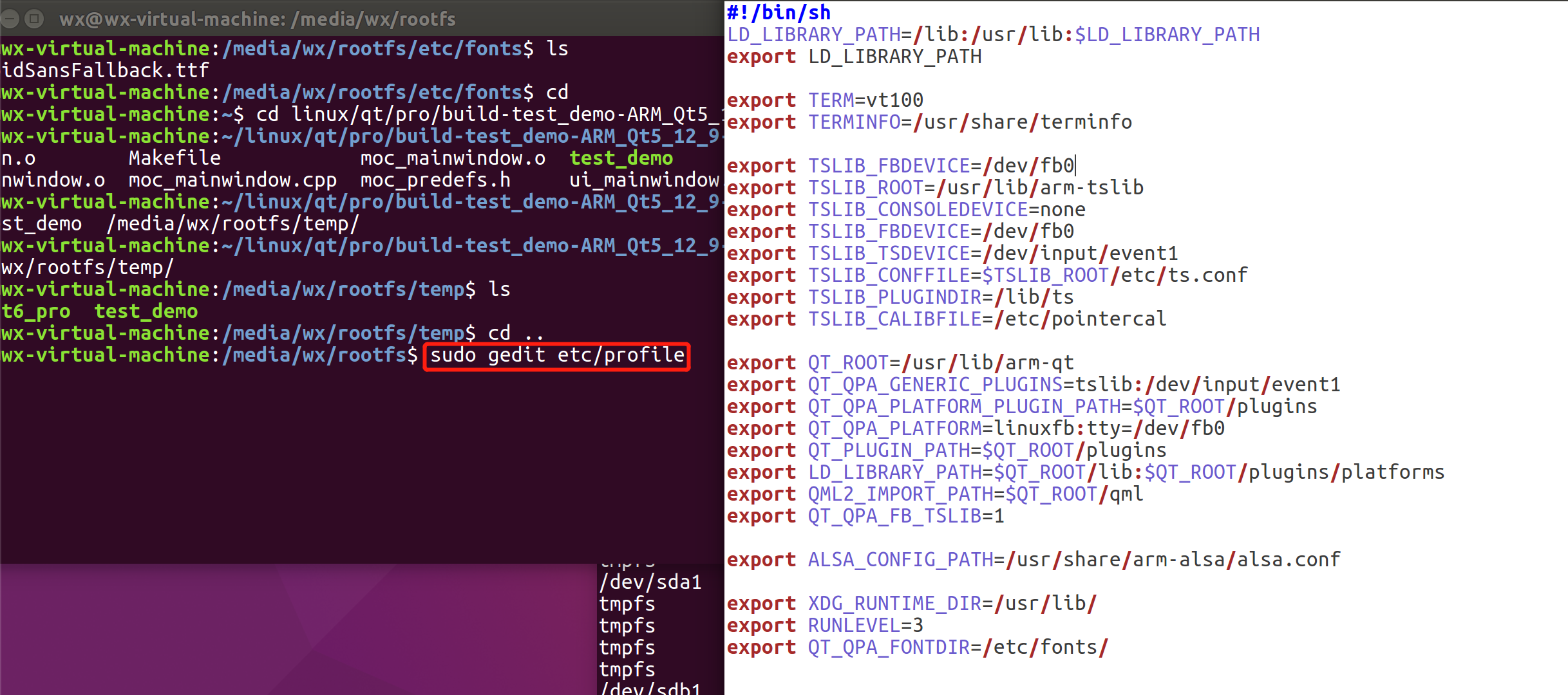The image size is (1568, 695).
Task: Click Makefile in the terminal listing
Action: [x=175, y=158]
